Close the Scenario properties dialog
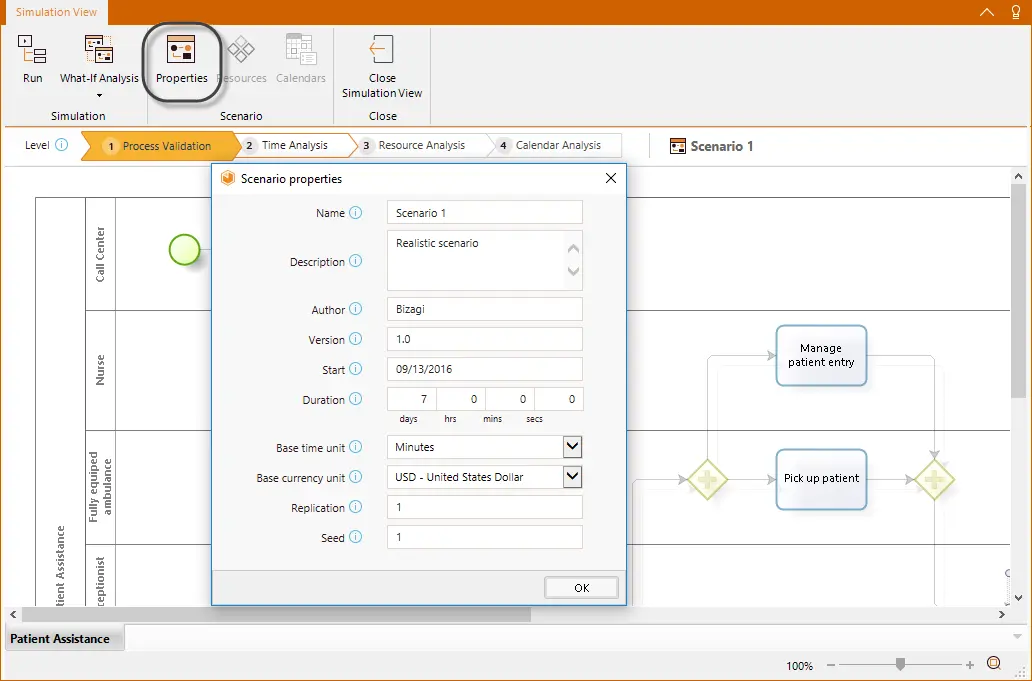 [x=611, y=178]
